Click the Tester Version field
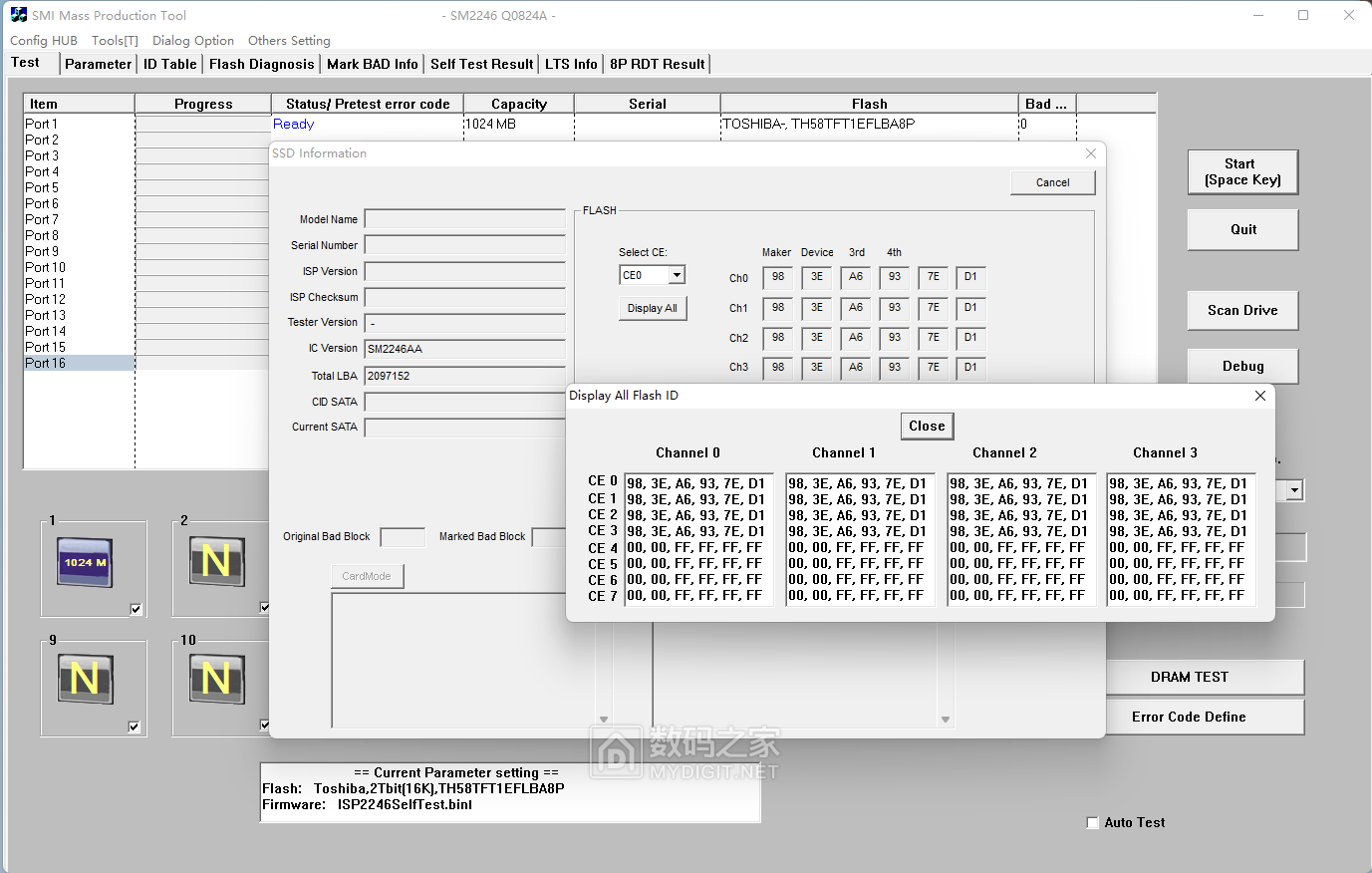The height and width of the screenshot is (873, 1372). [465, 323]
